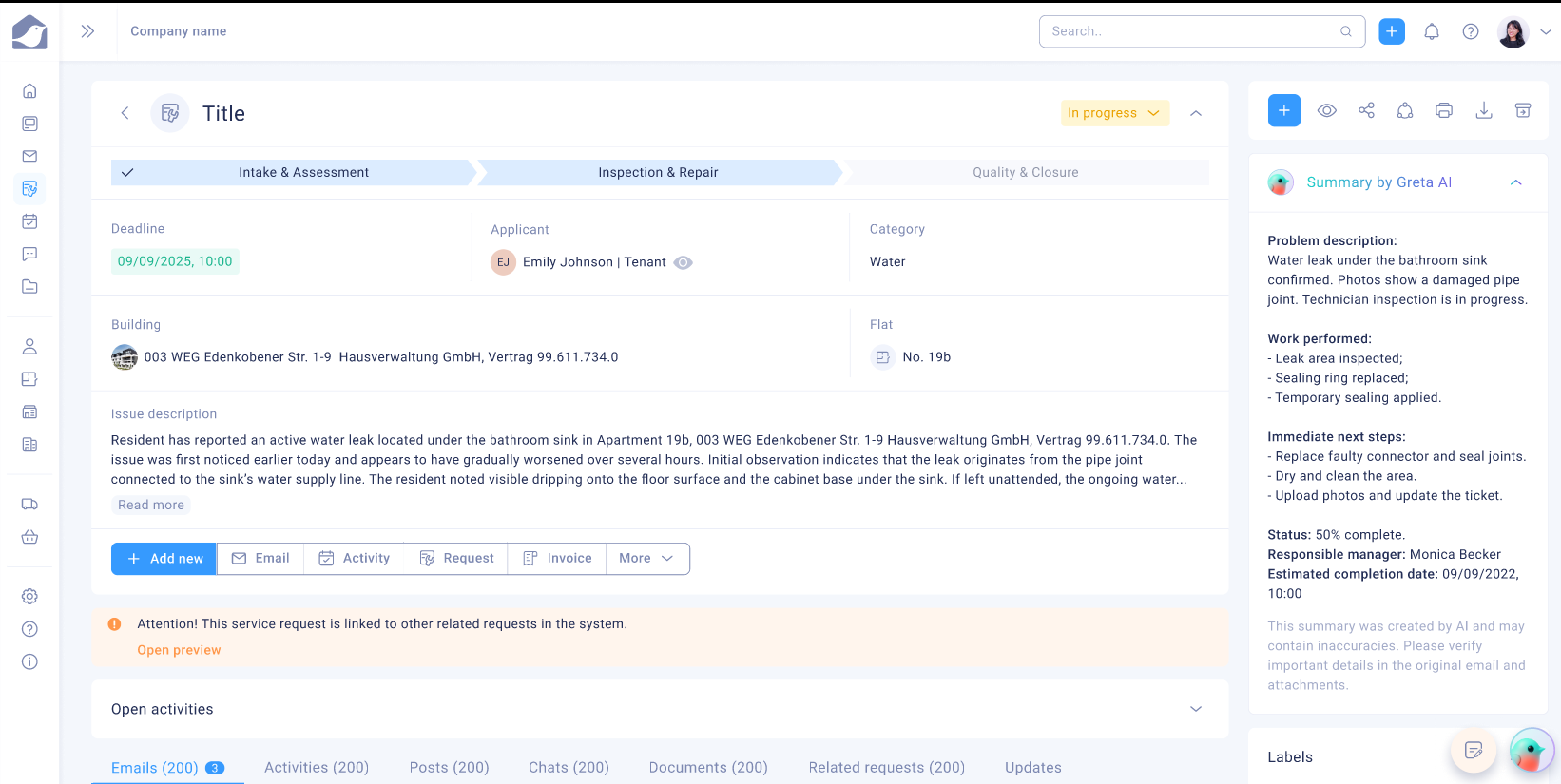Click the download icon in right toolbar
Image resolution: width=1561 pixels, height=784 pixels.
1483,110
